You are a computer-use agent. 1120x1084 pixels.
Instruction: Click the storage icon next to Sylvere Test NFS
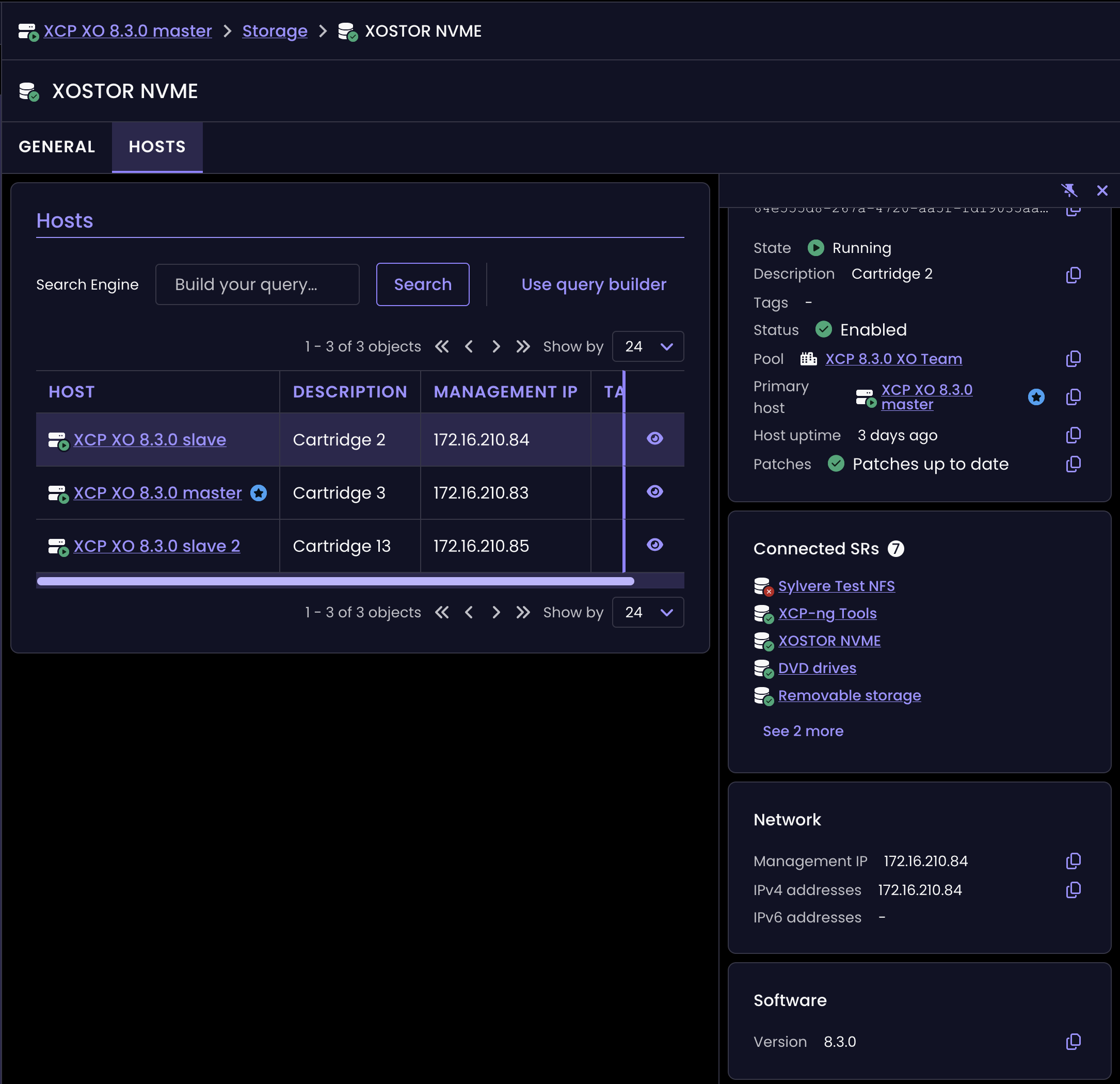pos(763,587)
